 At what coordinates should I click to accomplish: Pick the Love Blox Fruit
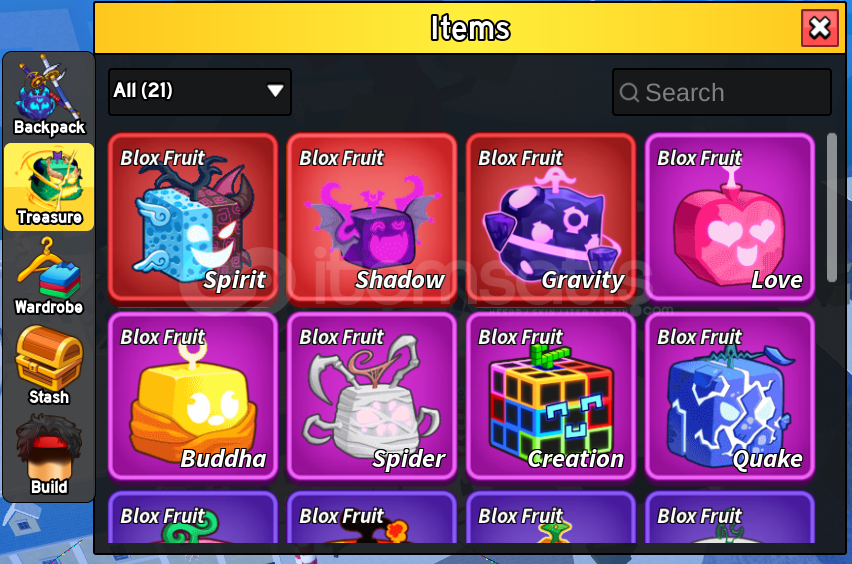[x=730, y=217]
